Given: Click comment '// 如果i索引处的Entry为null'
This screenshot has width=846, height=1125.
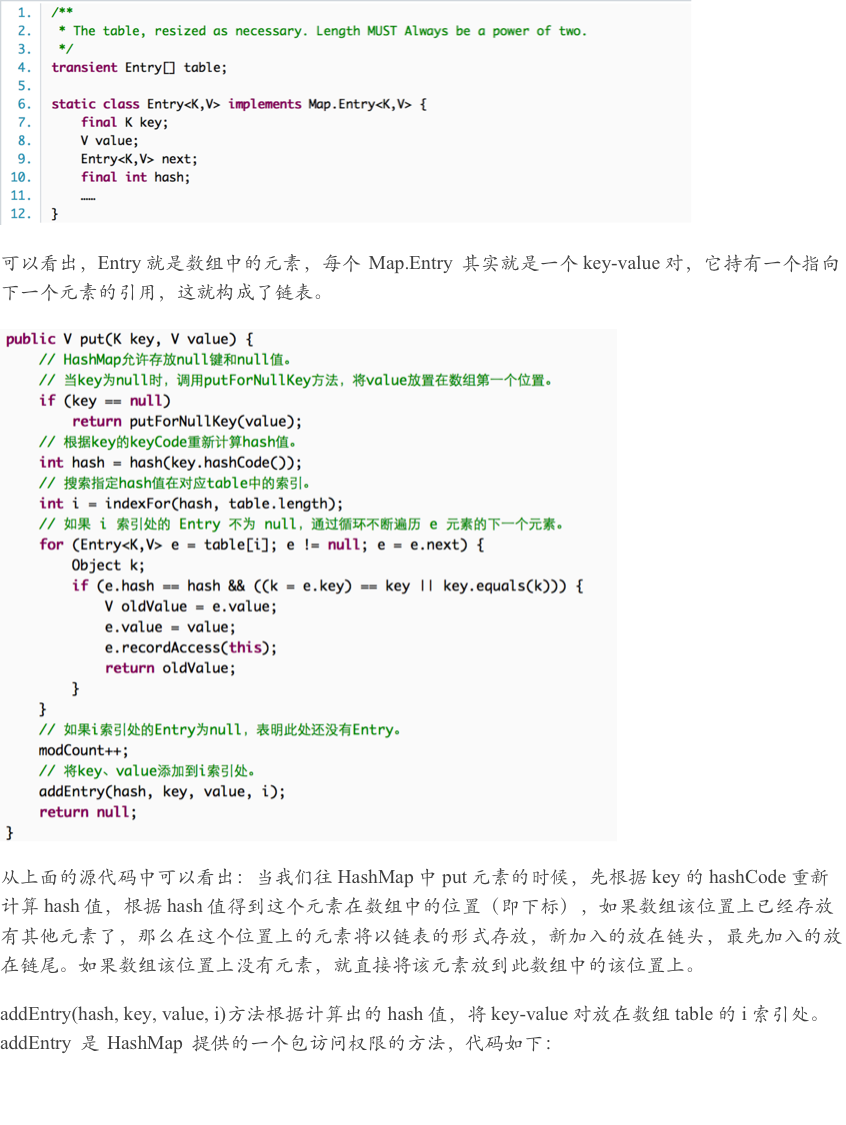Looking at the screenshot, I should coord(220,730).
